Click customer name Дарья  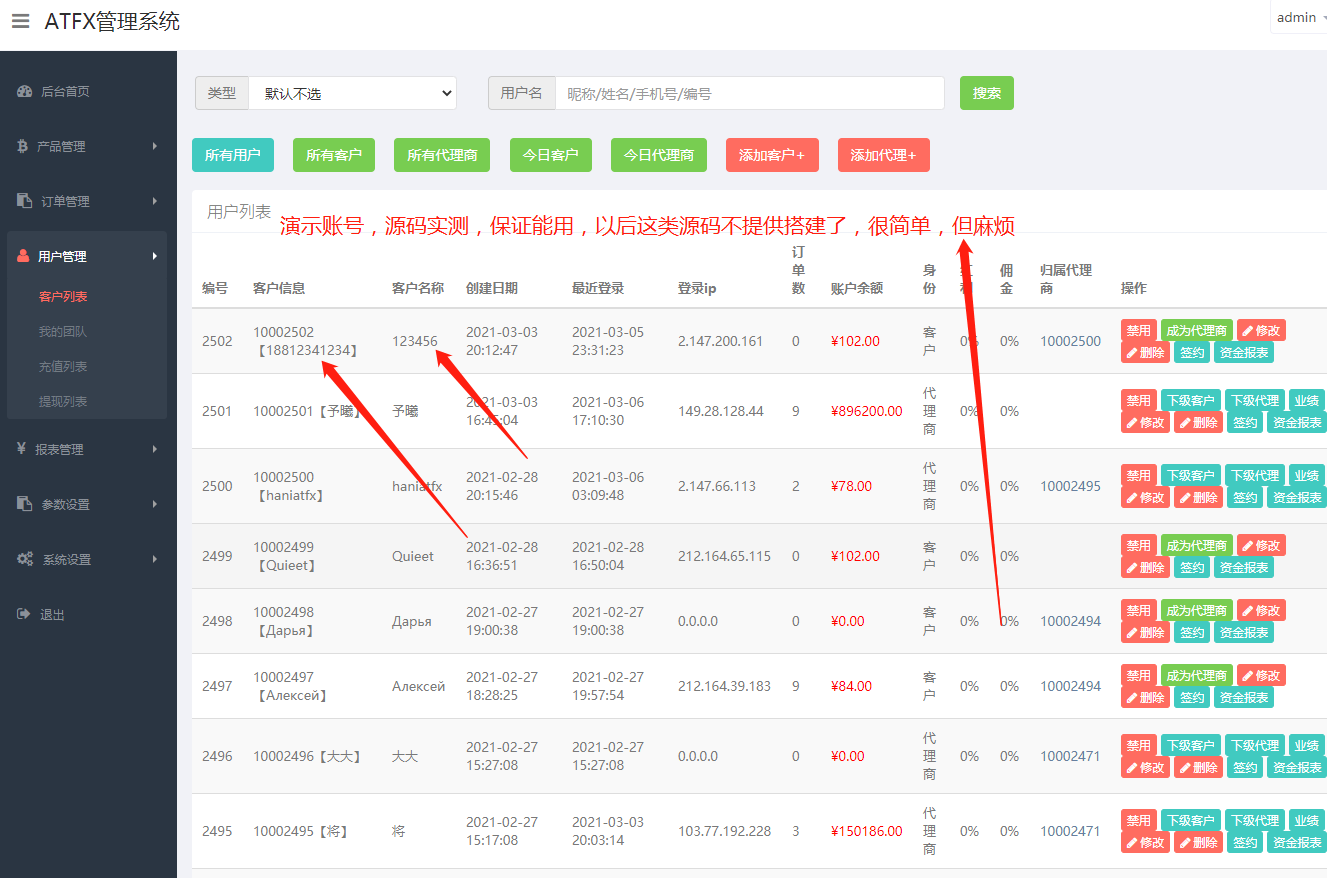click(x=412, y=621)
